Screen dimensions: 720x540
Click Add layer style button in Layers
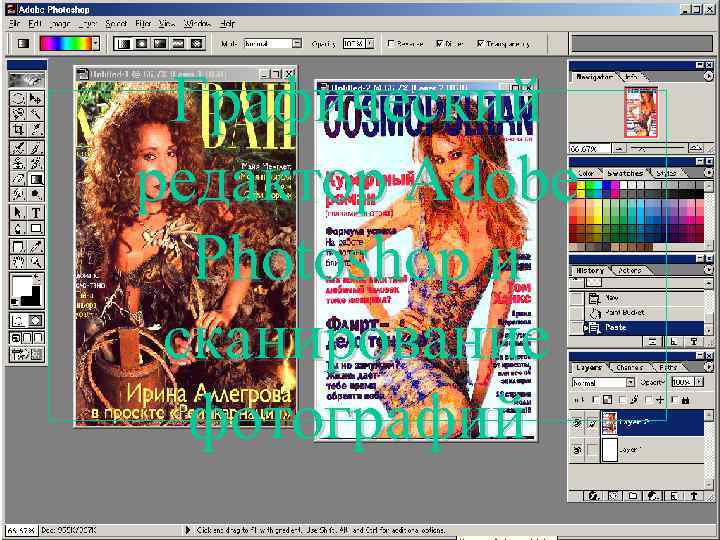(x=593, y=496)
